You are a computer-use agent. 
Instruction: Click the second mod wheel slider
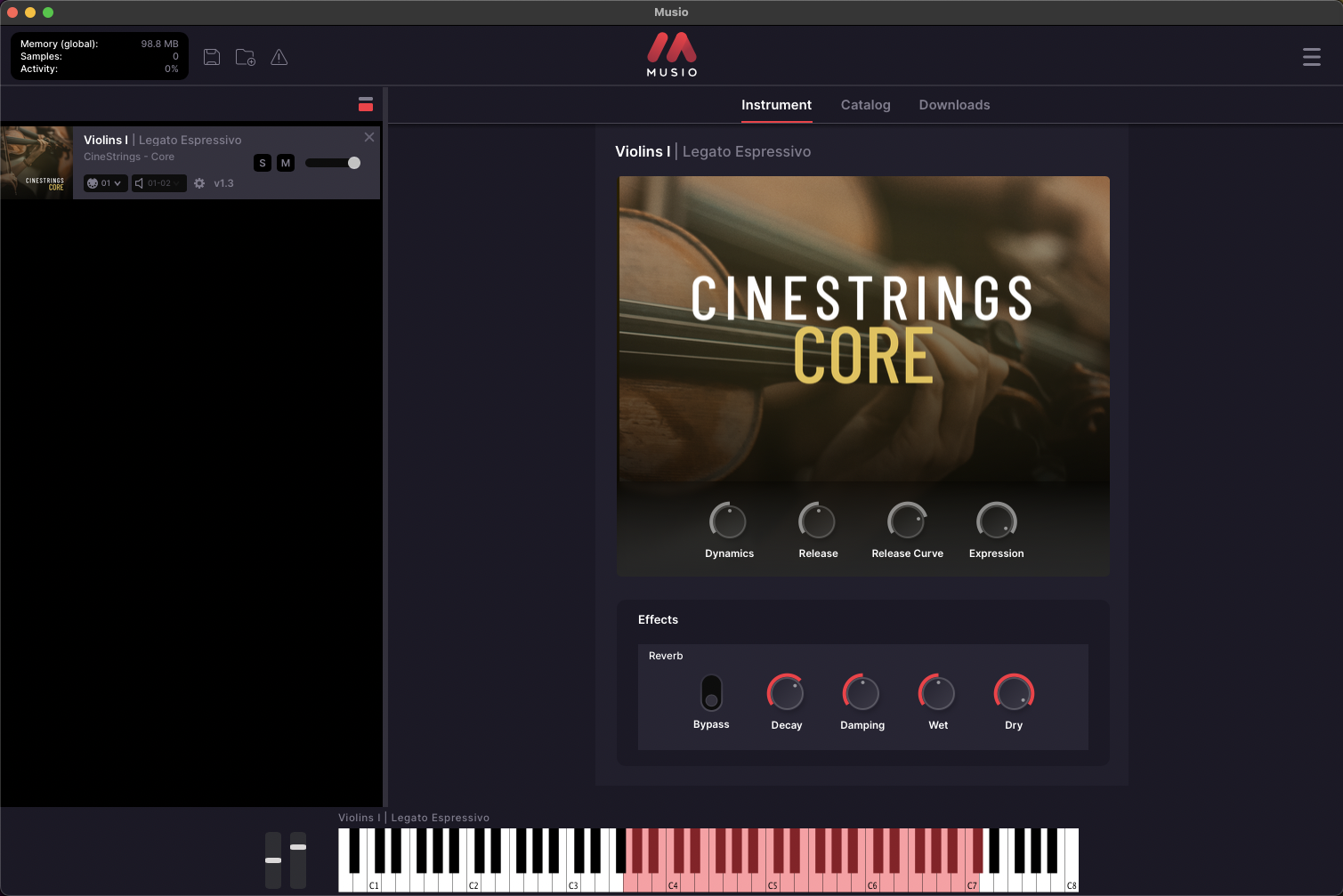click(x=298, y=860)
